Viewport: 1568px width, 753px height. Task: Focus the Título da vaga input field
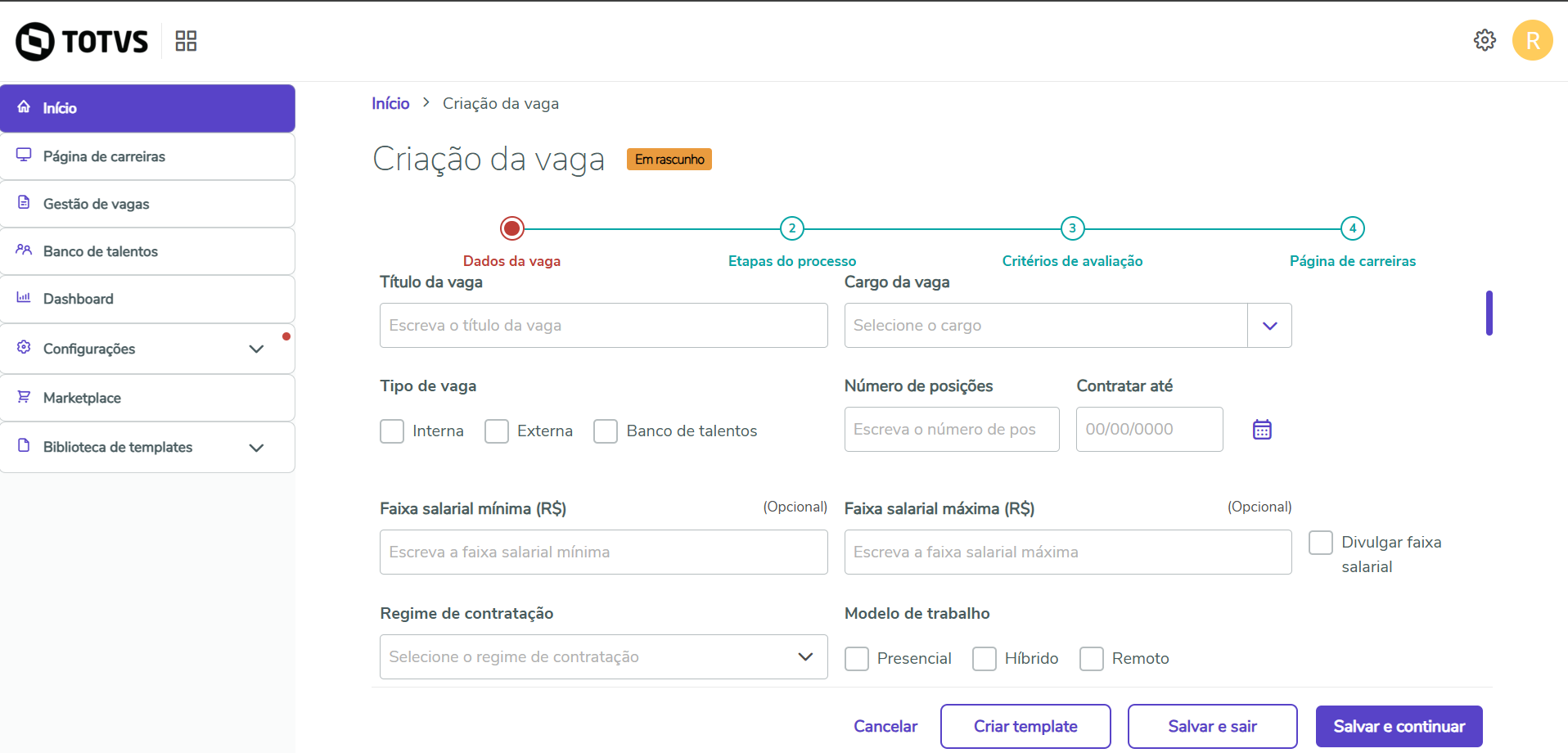coord(603,326)
